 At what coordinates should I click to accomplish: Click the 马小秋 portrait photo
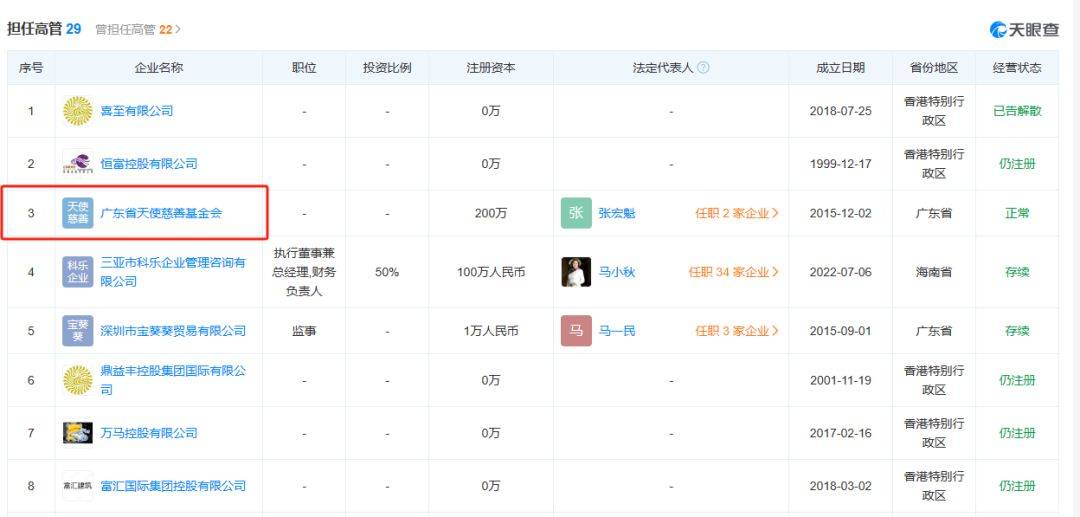click(576, 272)
